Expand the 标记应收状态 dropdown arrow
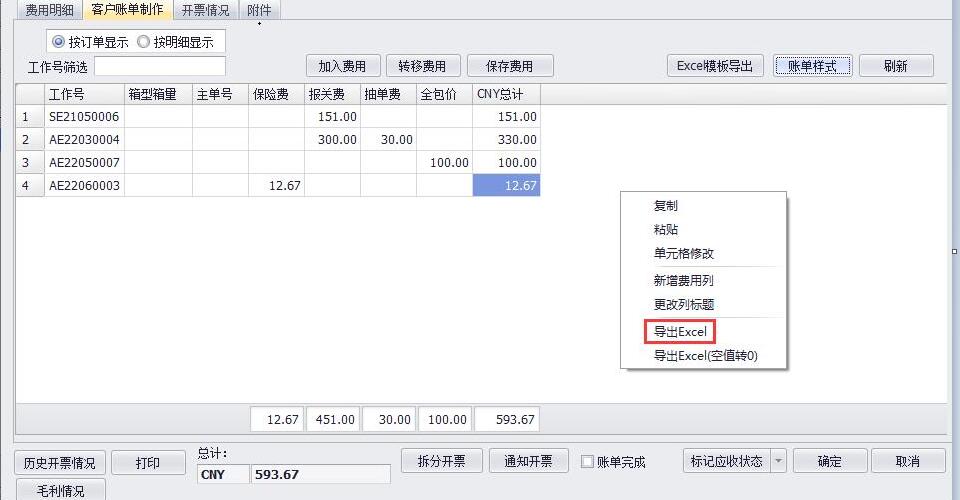The height and width of the screenshot is (500, 960). point(779,461)
